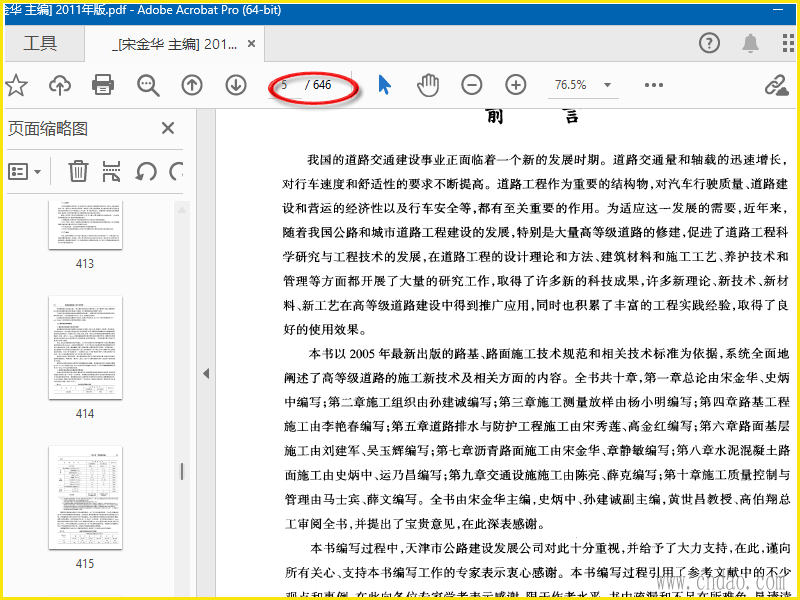Open the page split options icon

coord(111,171)
